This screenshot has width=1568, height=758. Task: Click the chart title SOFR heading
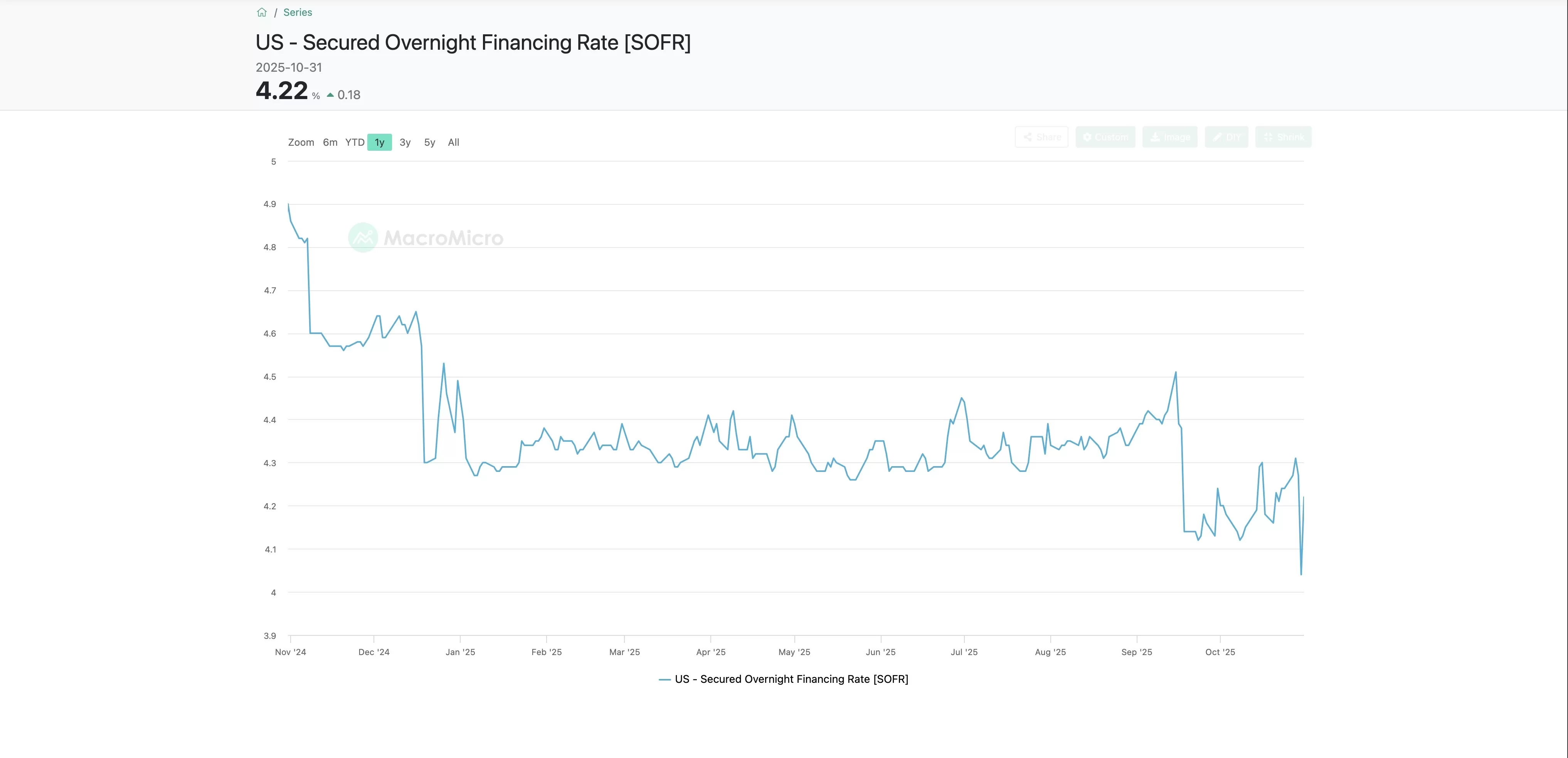point(473,43)
